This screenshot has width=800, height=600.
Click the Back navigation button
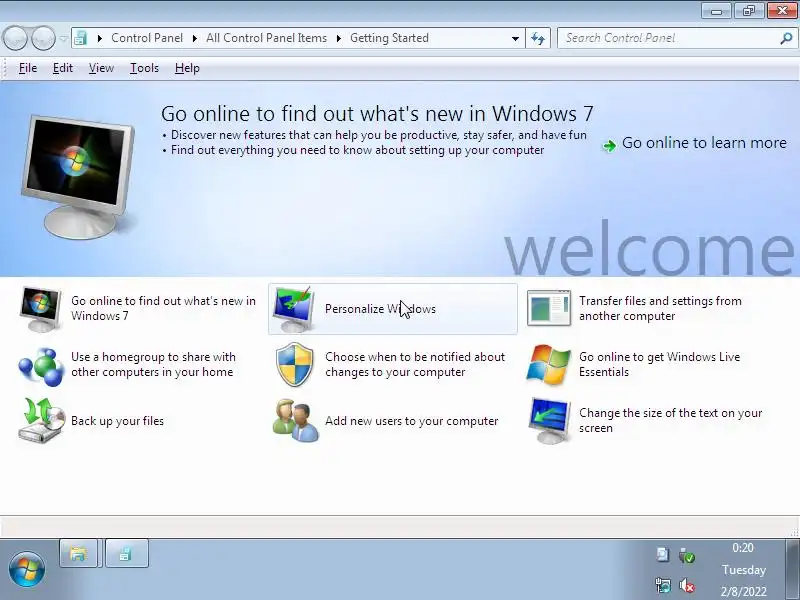[x=15, y=38]
